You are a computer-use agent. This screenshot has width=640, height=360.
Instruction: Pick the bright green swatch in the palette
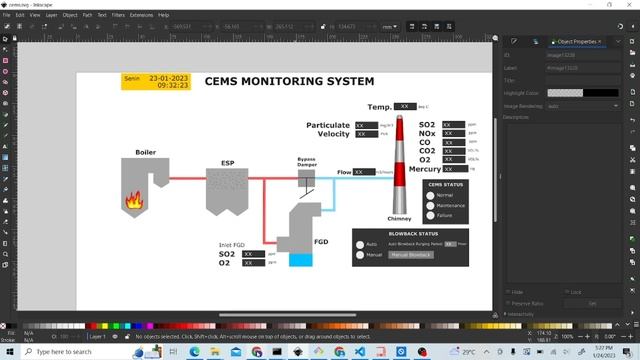point(116,326)
